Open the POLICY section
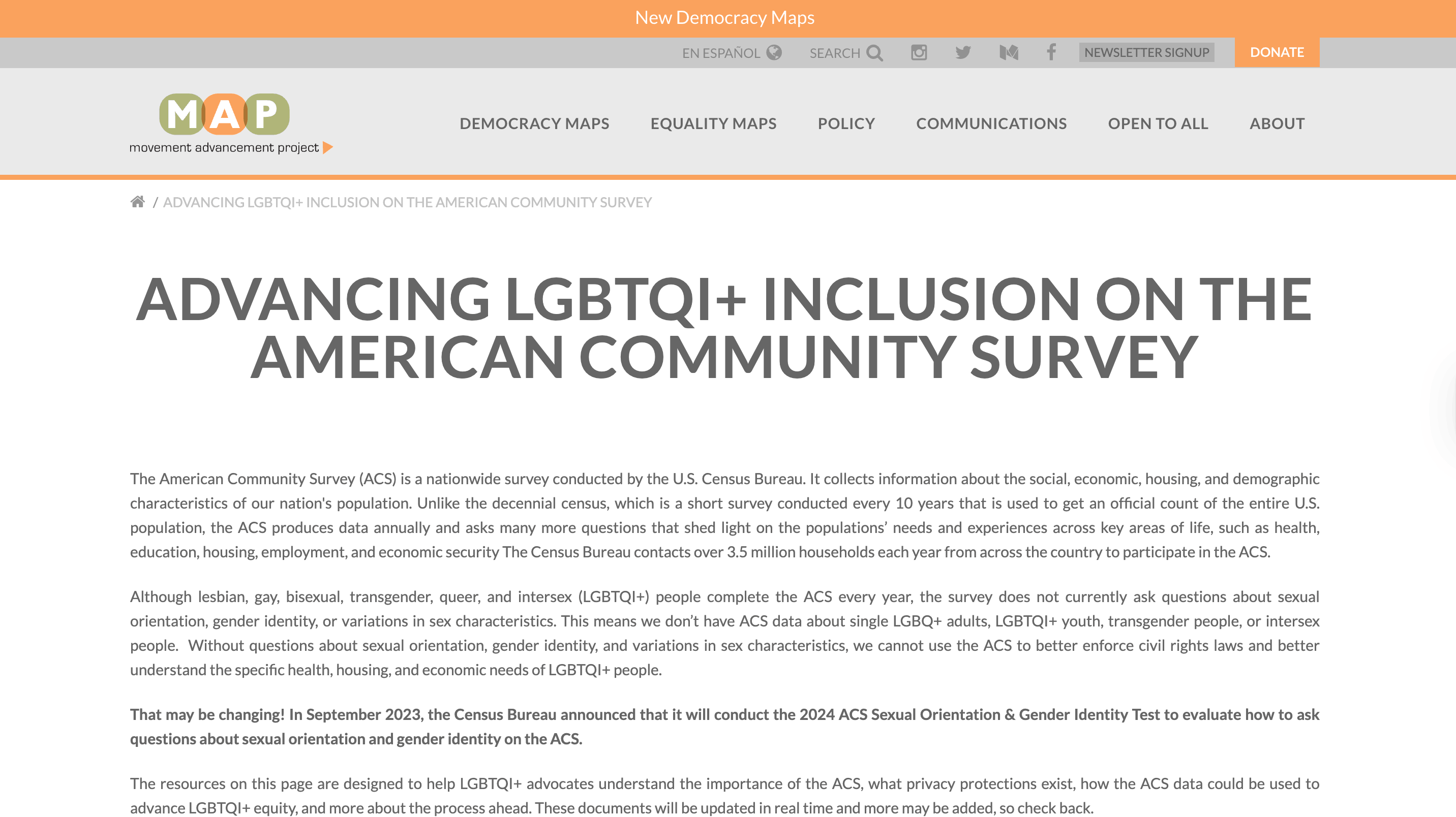This screenshot has width=1456, height=817. [846, 123]
